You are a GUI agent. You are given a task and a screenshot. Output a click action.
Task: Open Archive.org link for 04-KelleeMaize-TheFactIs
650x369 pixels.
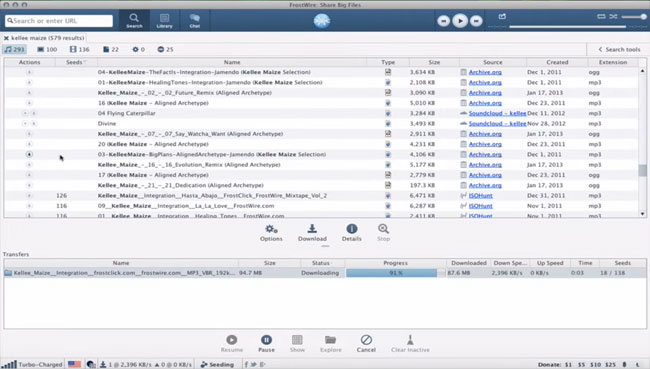coord(485,72)
